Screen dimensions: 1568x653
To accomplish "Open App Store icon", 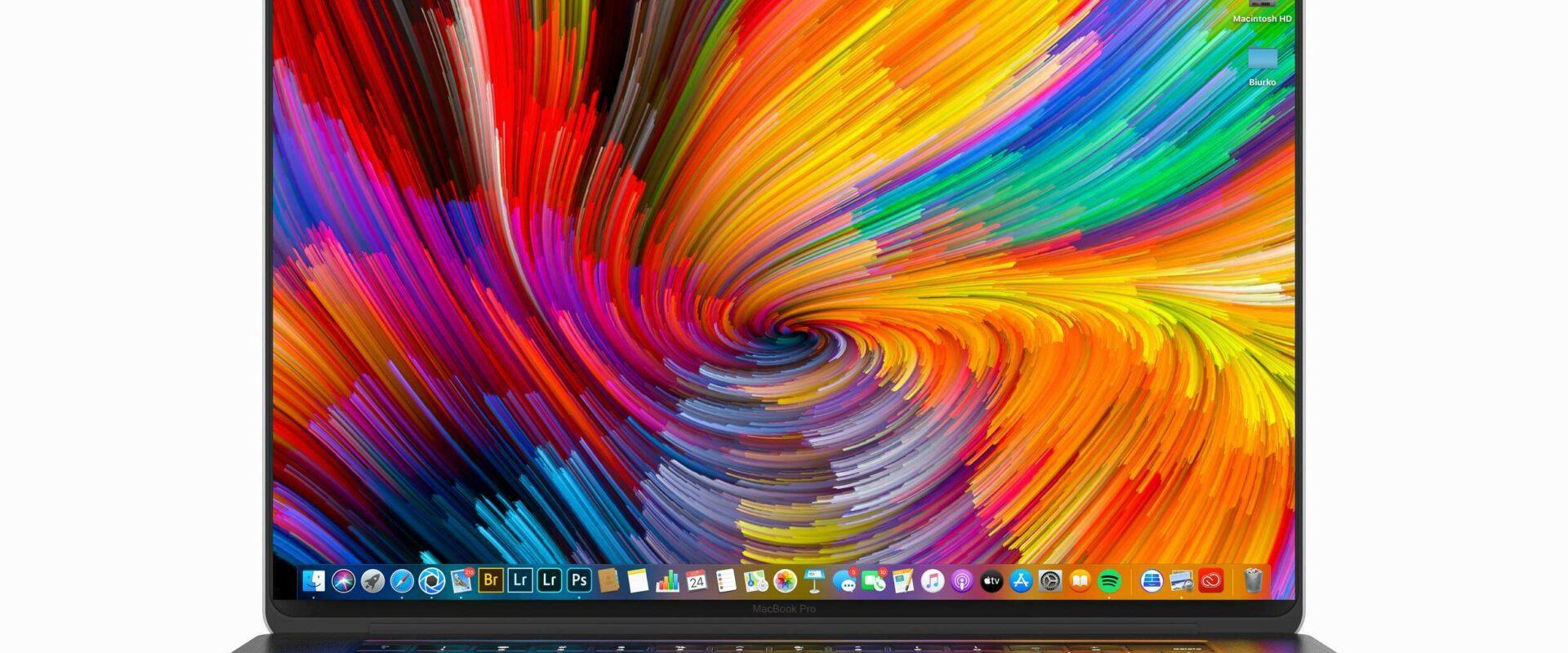I will 1021,580.
